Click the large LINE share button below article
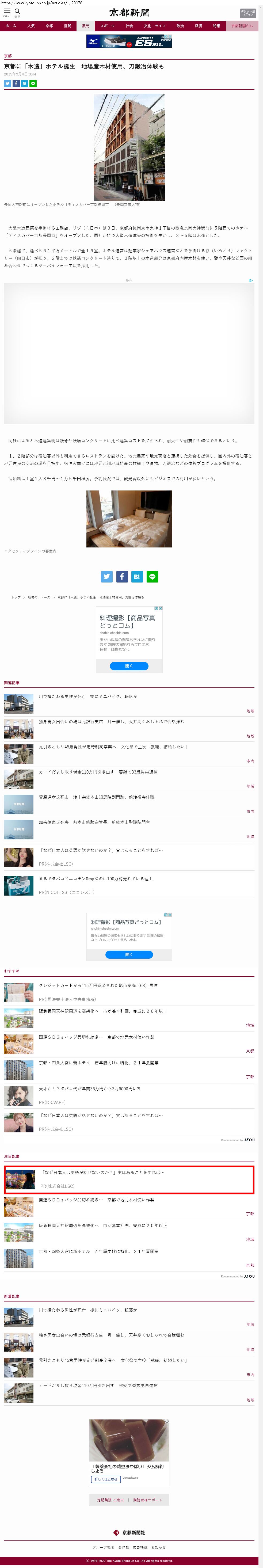This screenshot has height=1568, width=263. (152, 576)
